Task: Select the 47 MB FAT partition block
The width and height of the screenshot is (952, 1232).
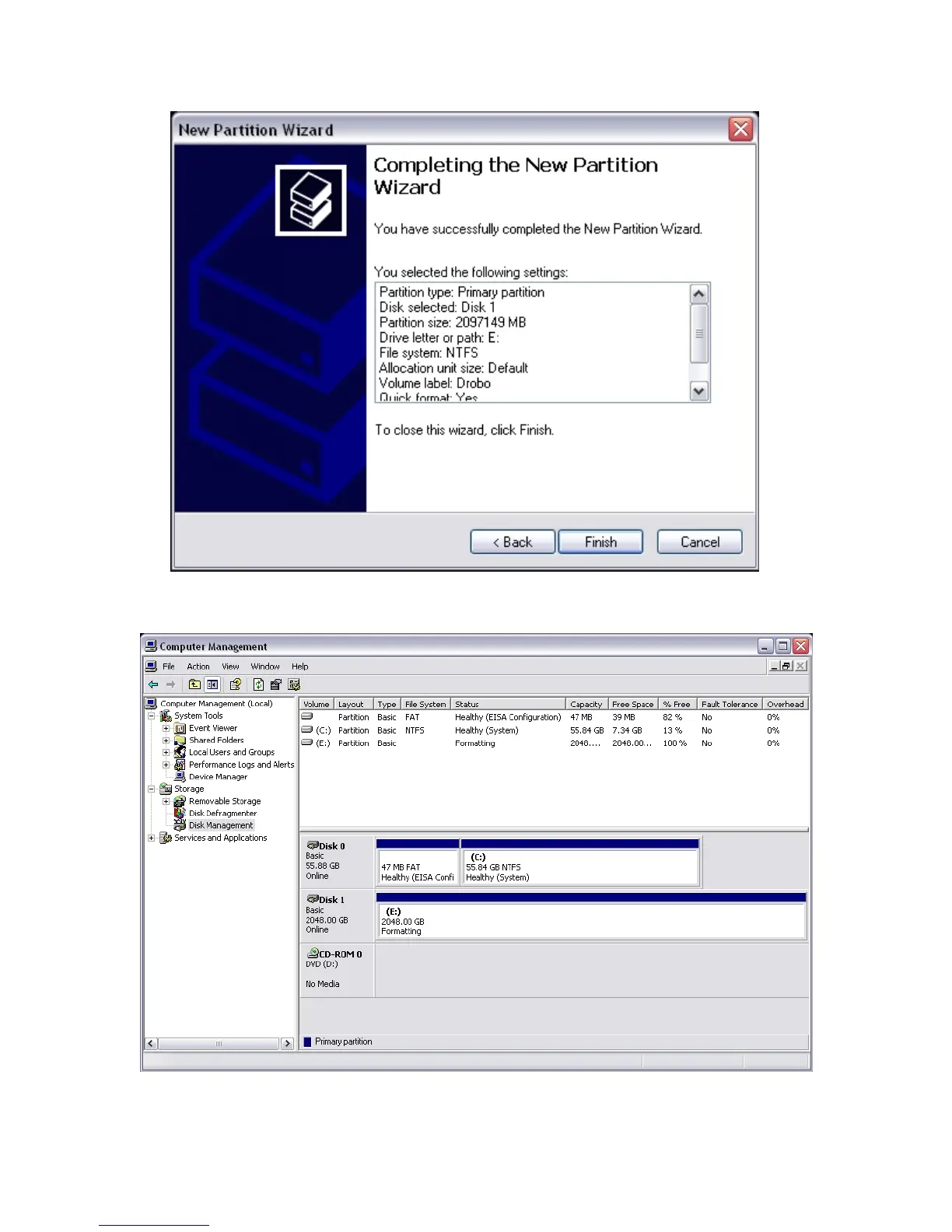Action: tap(418, 862)
